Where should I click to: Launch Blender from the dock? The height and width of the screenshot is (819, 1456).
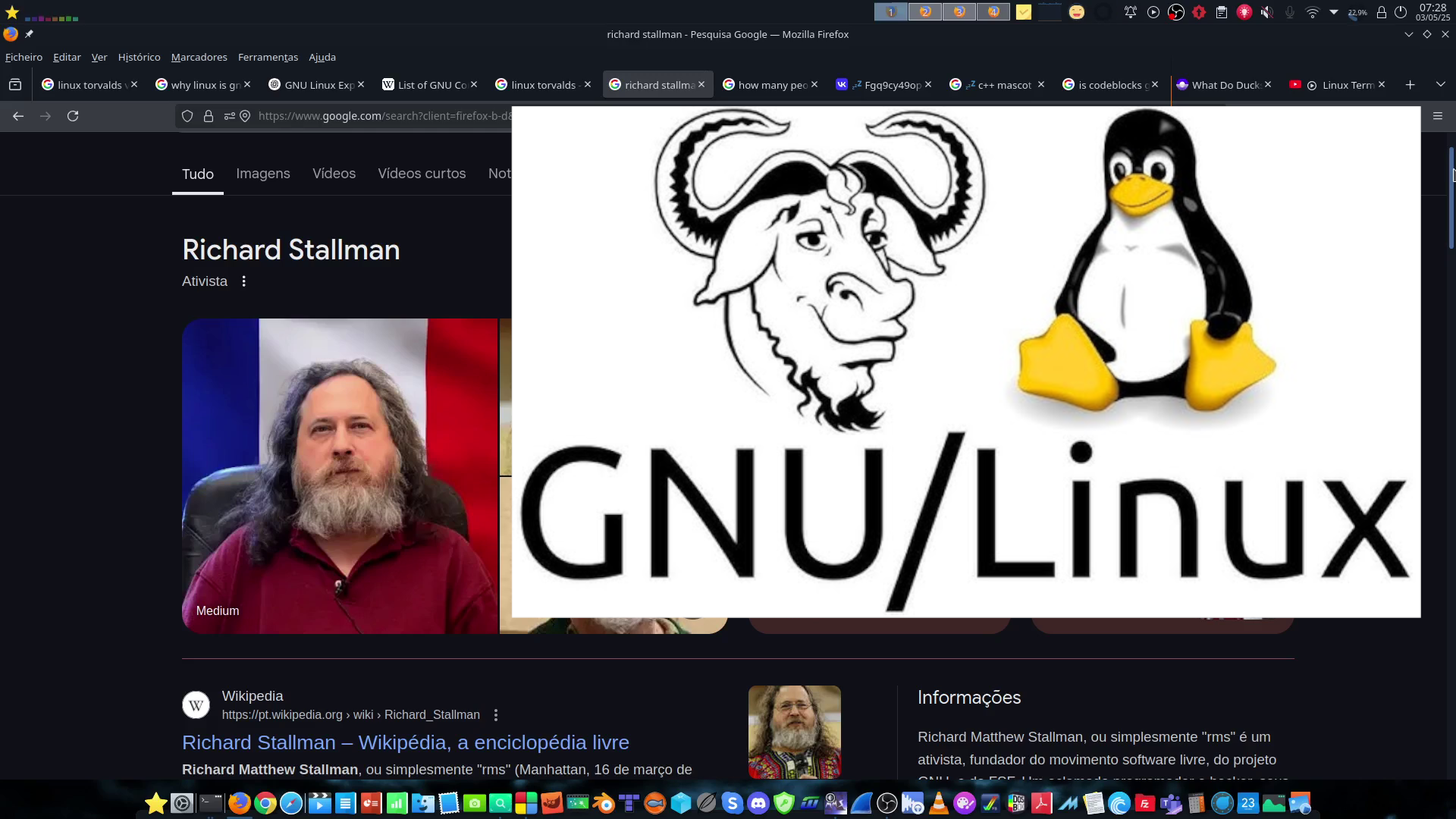[x=604, y=803]
